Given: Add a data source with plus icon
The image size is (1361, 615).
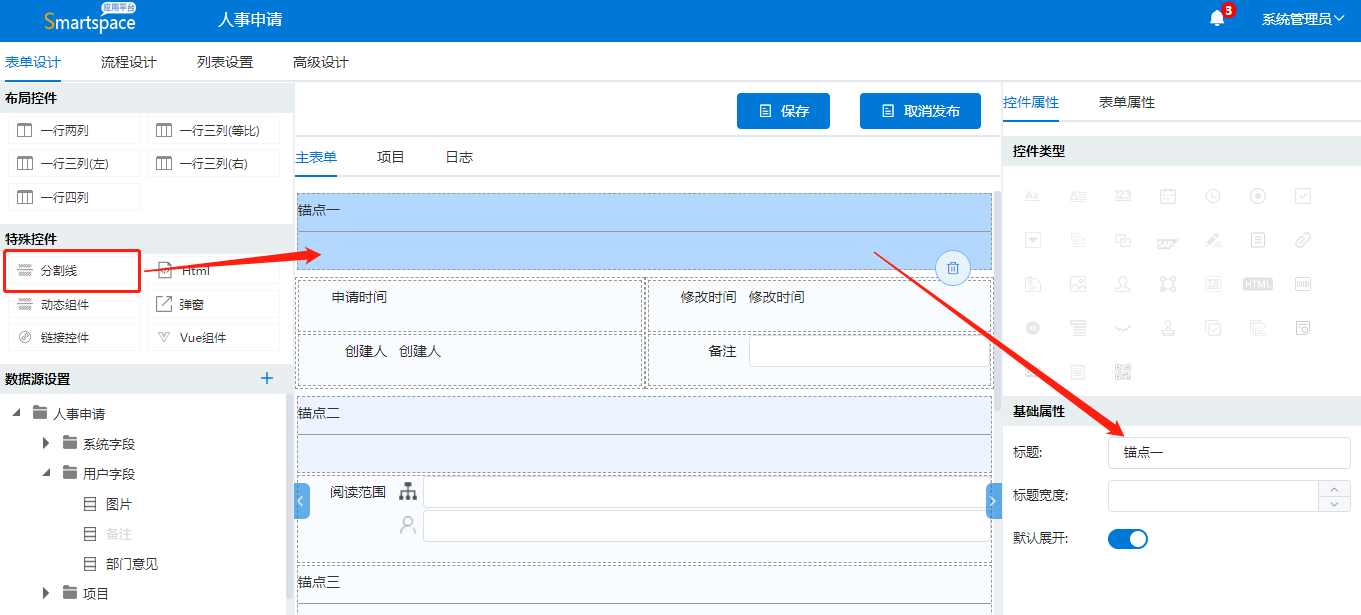Looking at the screenshot, I should (x=267, y=378).
